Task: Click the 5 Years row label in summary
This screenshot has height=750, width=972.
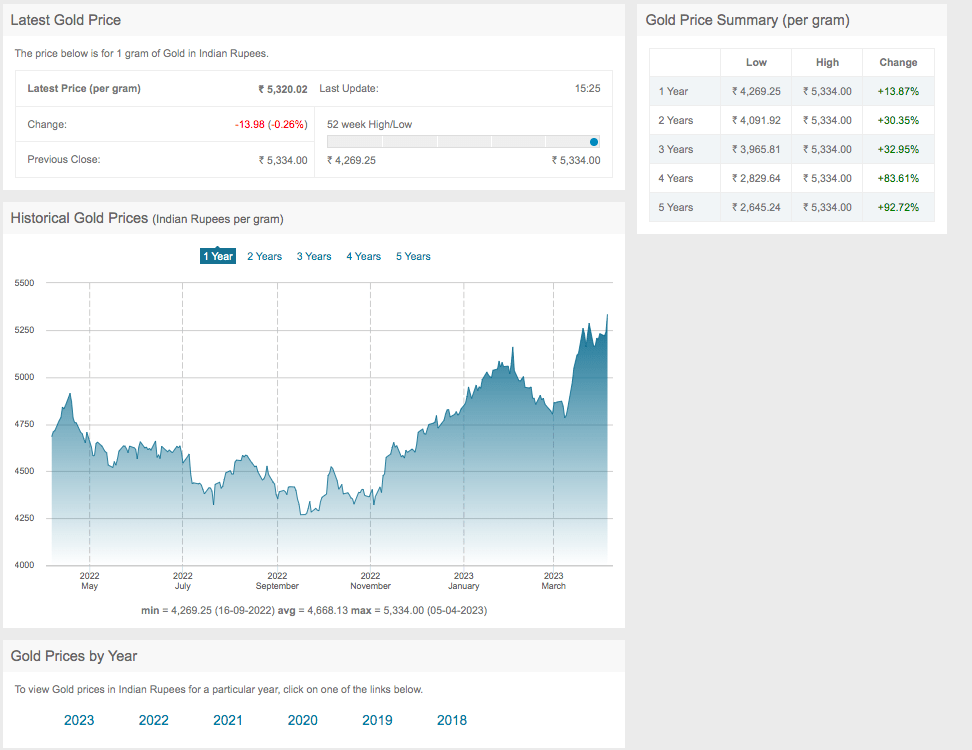Action: click(676, 208)
